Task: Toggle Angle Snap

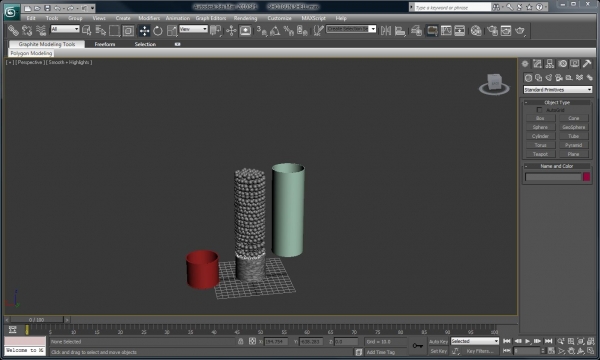Action: (275, 31)
